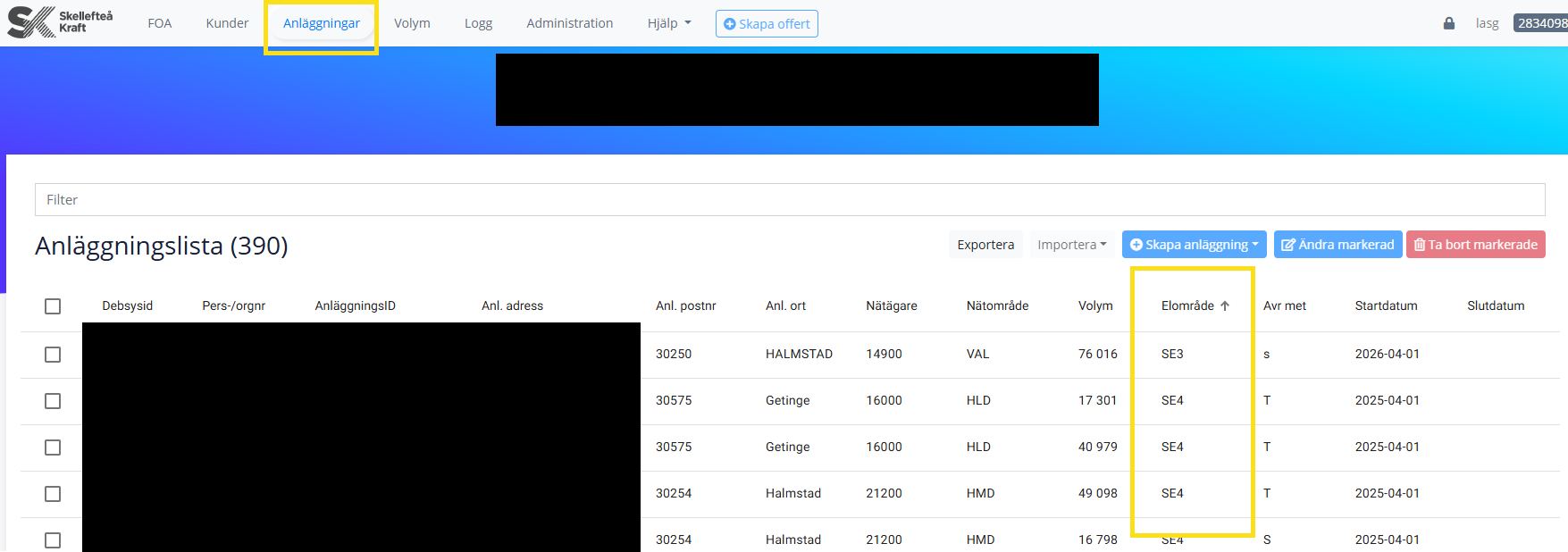Open the Skapa anläggning dropdown
This screenshot has height=552, width=1568.
(1194, 245)
